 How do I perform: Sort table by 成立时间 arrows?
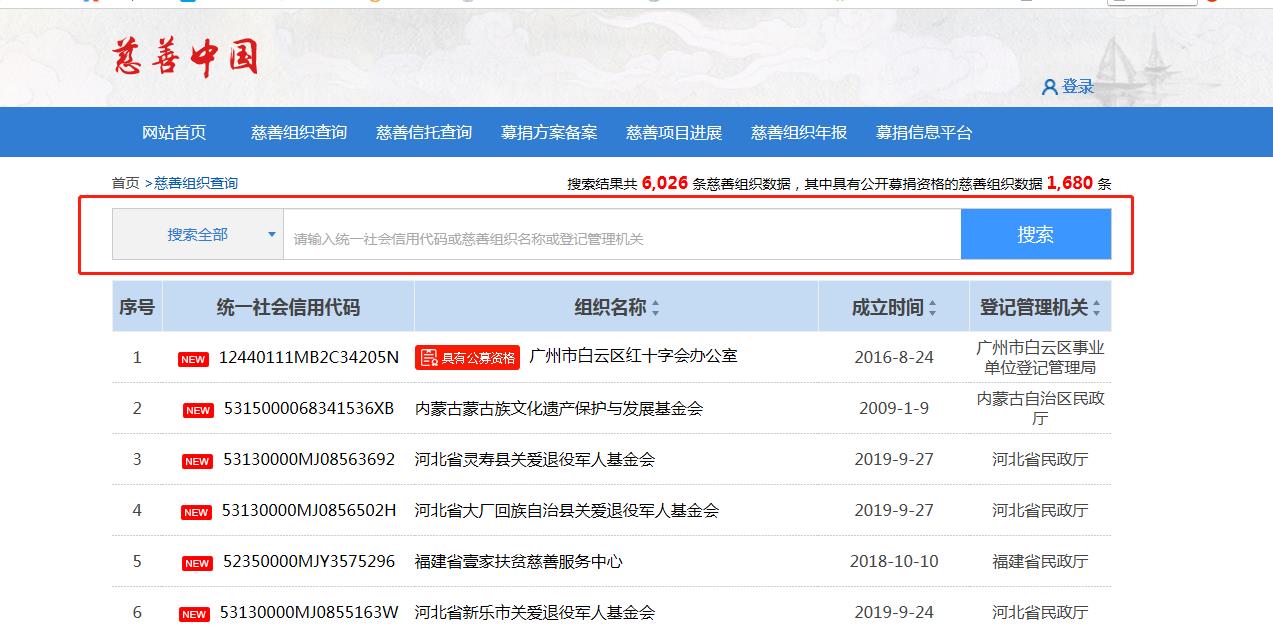[x=932, y=308]
